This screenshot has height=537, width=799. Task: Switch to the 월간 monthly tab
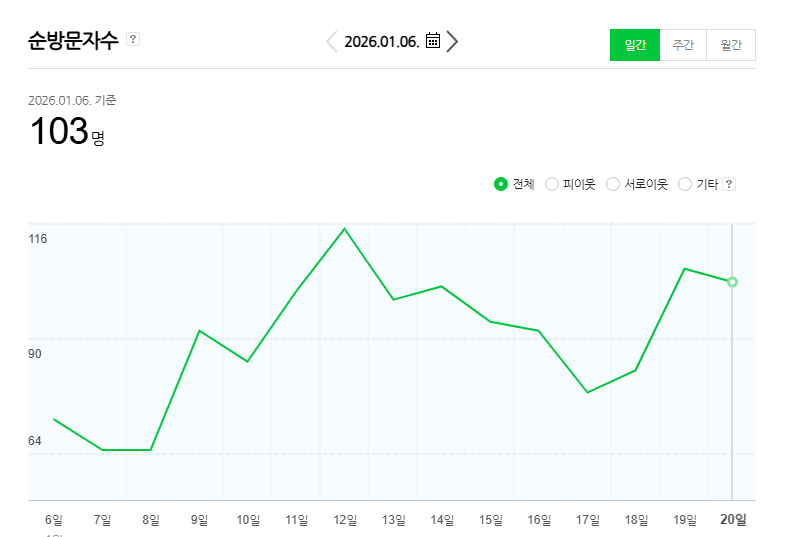(731, 45)
